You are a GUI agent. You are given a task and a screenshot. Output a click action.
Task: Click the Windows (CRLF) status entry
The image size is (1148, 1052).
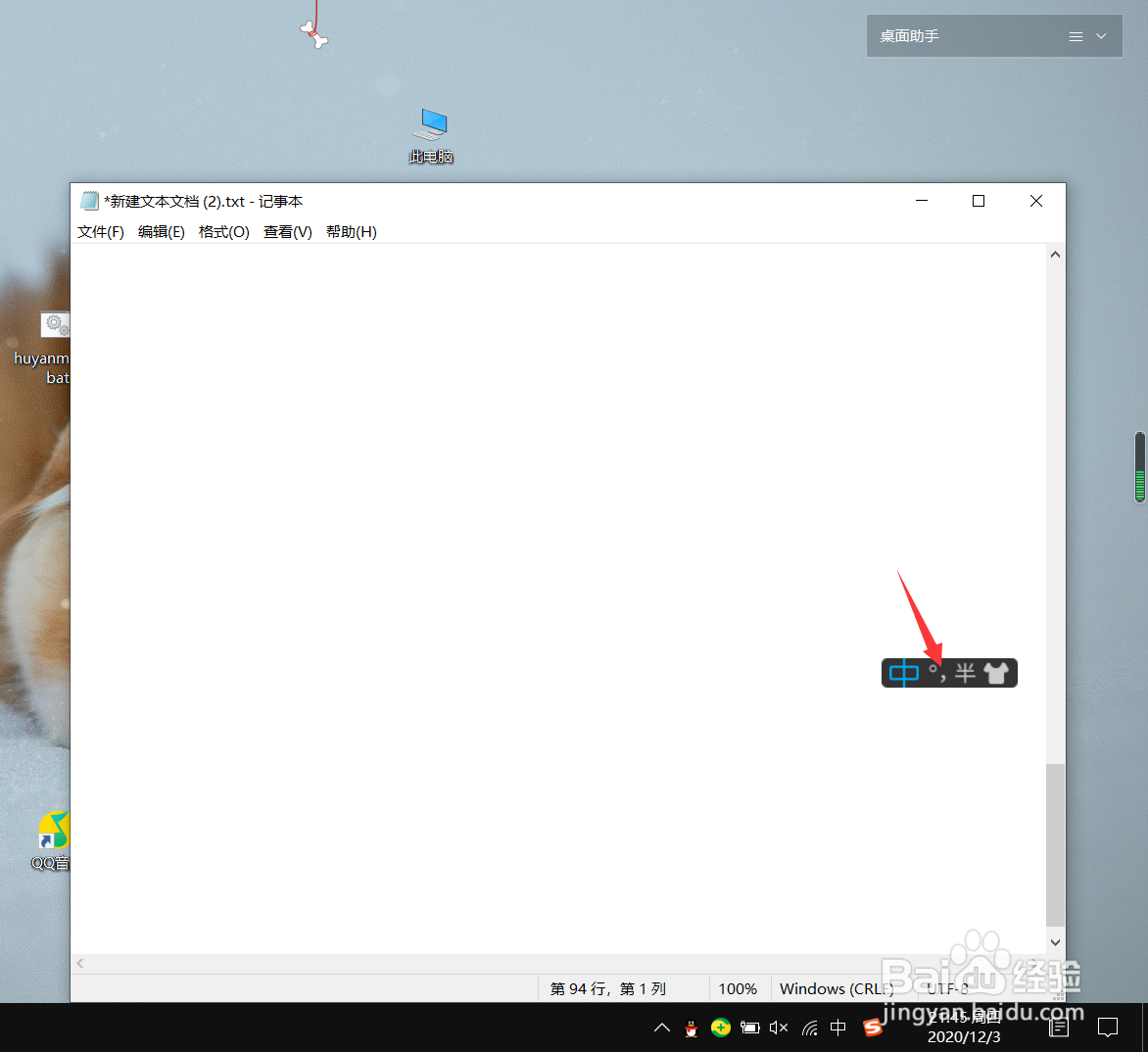coord(837,989)
